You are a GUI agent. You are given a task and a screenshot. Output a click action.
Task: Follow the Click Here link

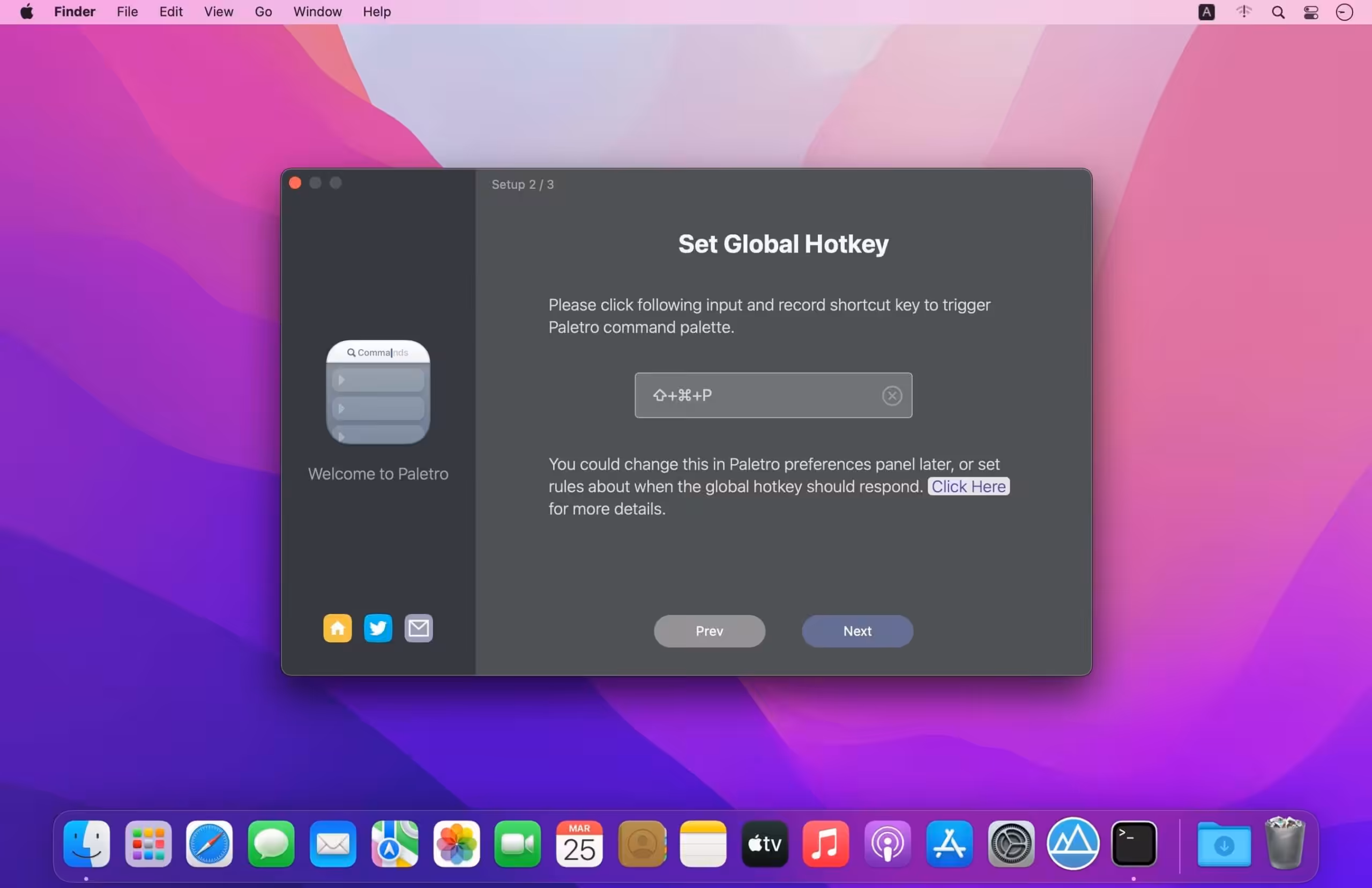pos(968,487)
